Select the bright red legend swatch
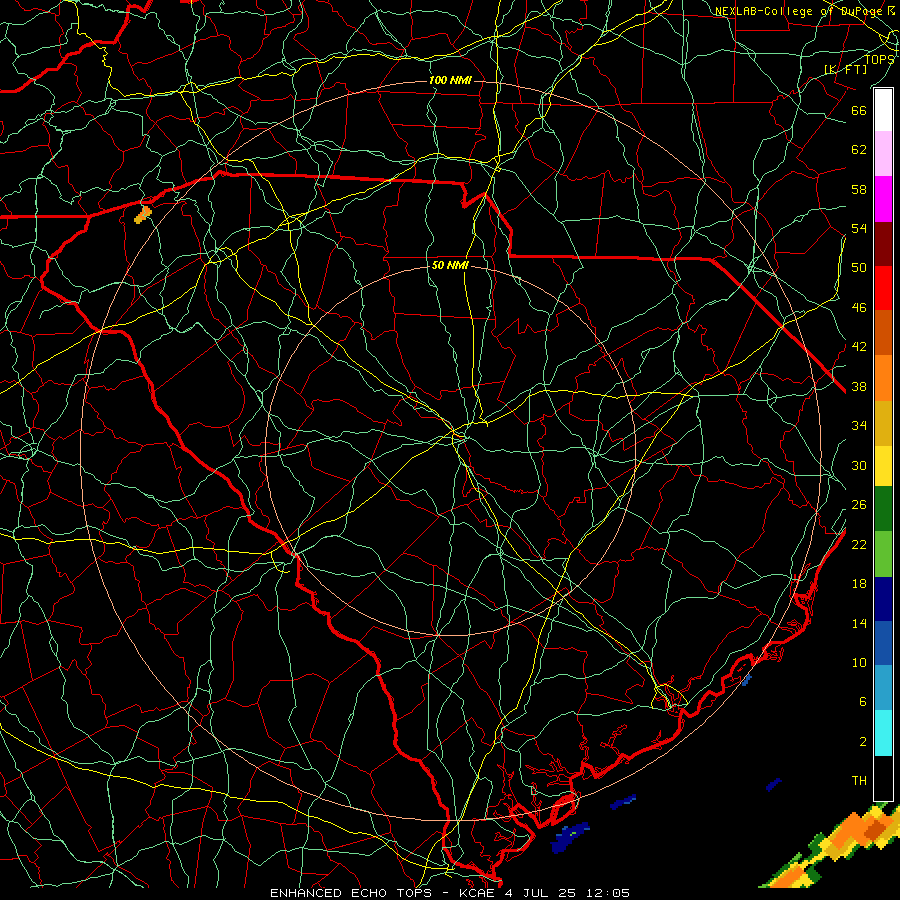This screenshot has width=900, height=900. click(x=883, y=288)
